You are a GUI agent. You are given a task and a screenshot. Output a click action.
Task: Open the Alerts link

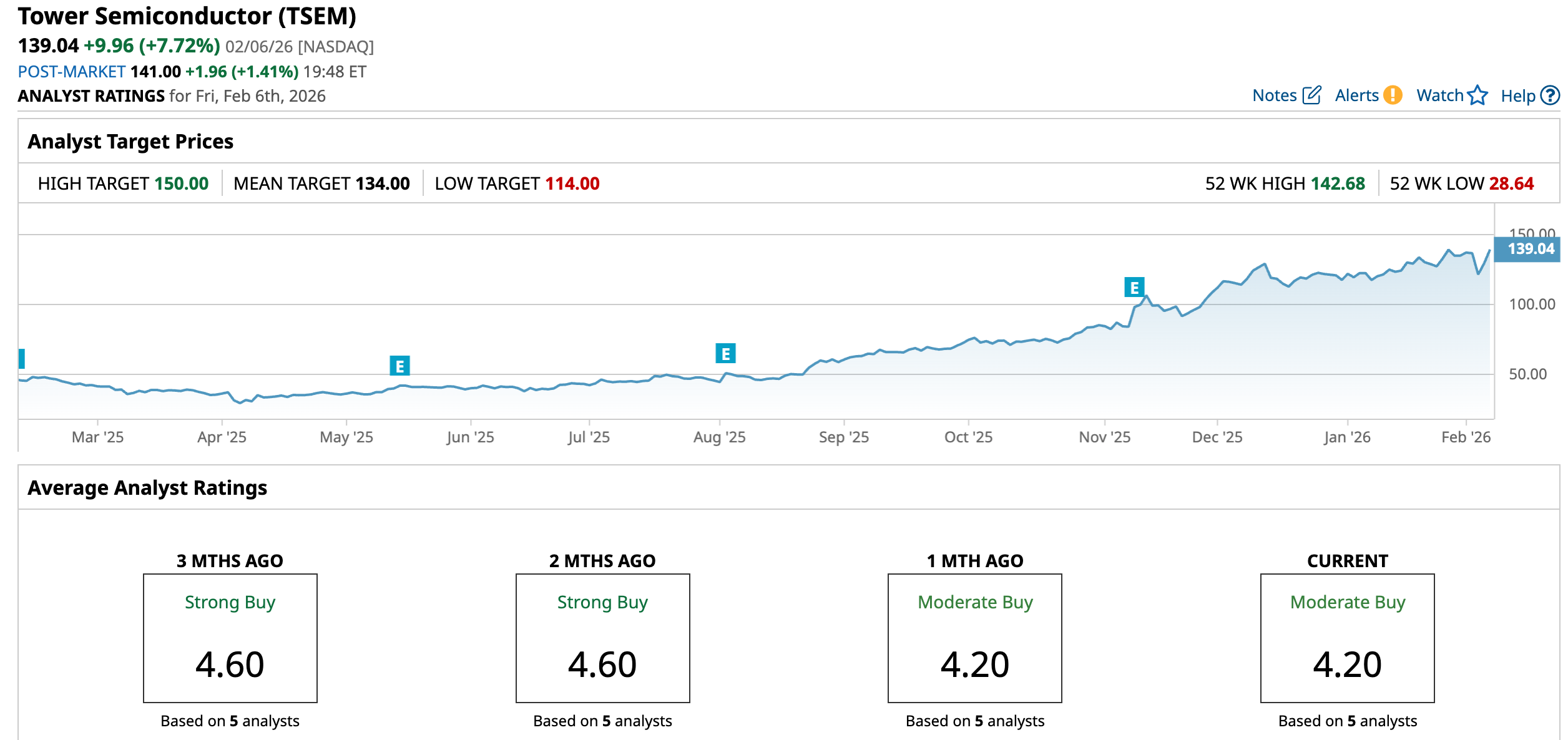coord(1356,95)
